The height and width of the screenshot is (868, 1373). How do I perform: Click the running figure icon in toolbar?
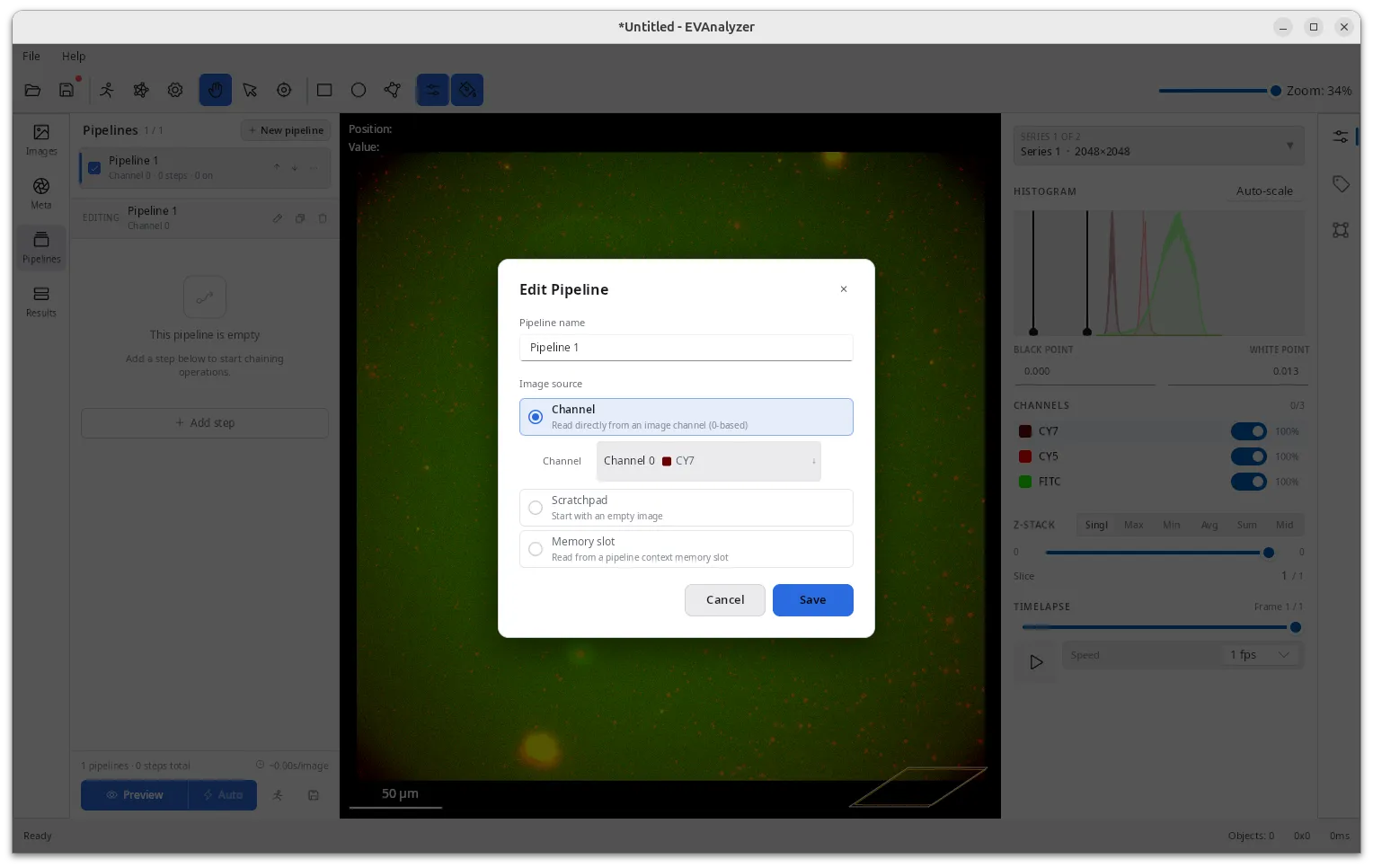pyautogui.click(x=107, y=90)
